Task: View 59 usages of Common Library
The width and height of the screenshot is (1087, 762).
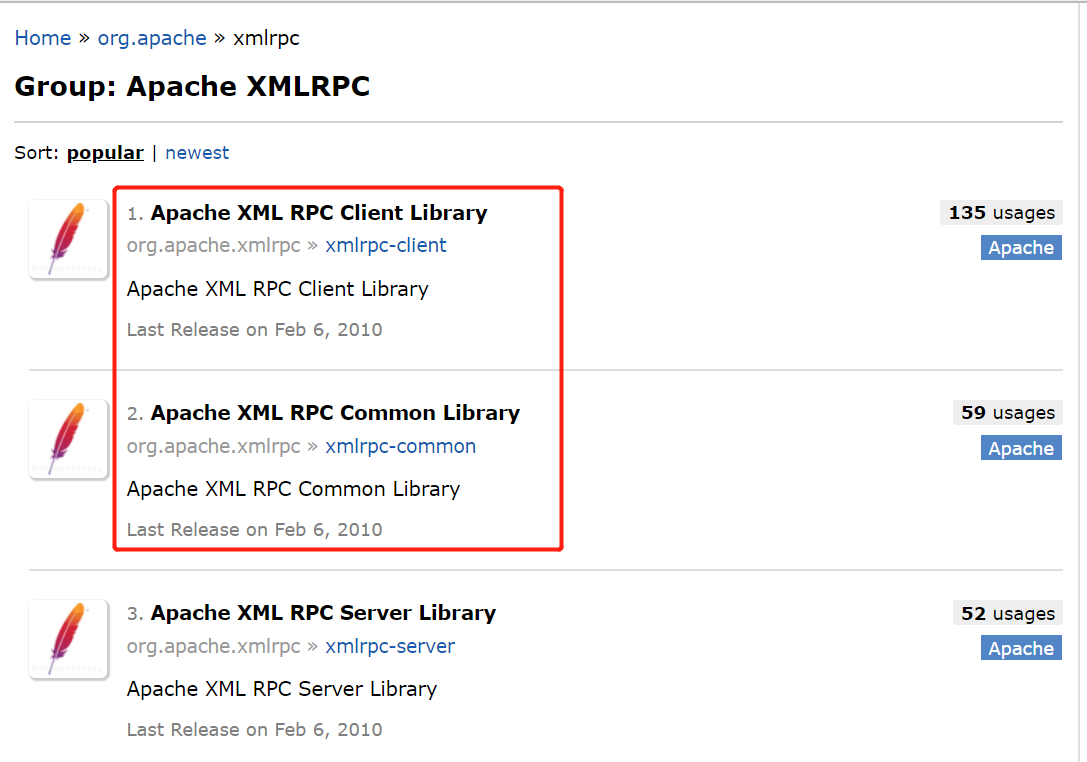Action: pos(1008,413)
